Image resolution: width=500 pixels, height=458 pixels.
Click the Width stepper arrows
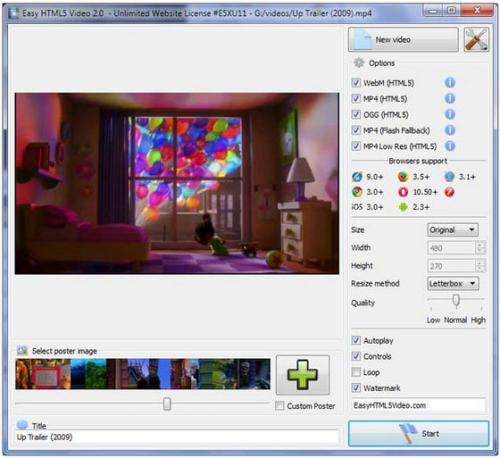[480, 248]
